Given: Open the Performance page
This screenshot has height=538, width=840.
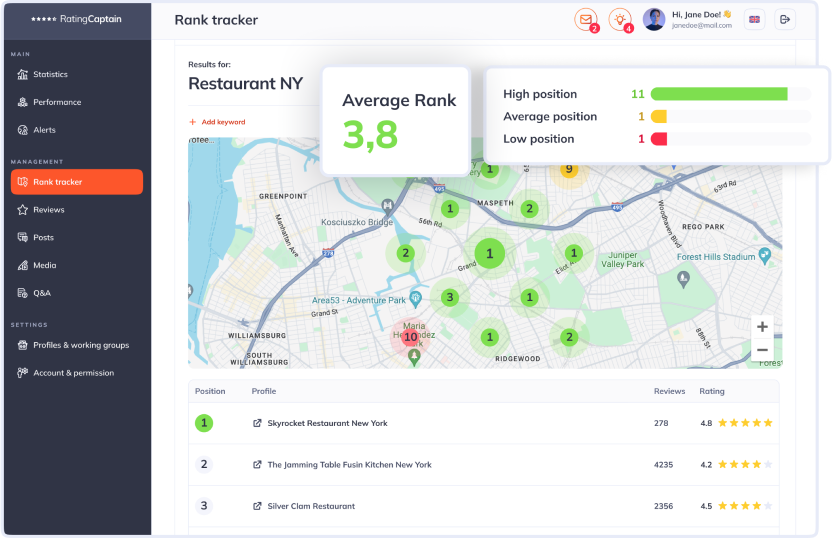Looking at the screenshot, I should click(x=77, y=102).
